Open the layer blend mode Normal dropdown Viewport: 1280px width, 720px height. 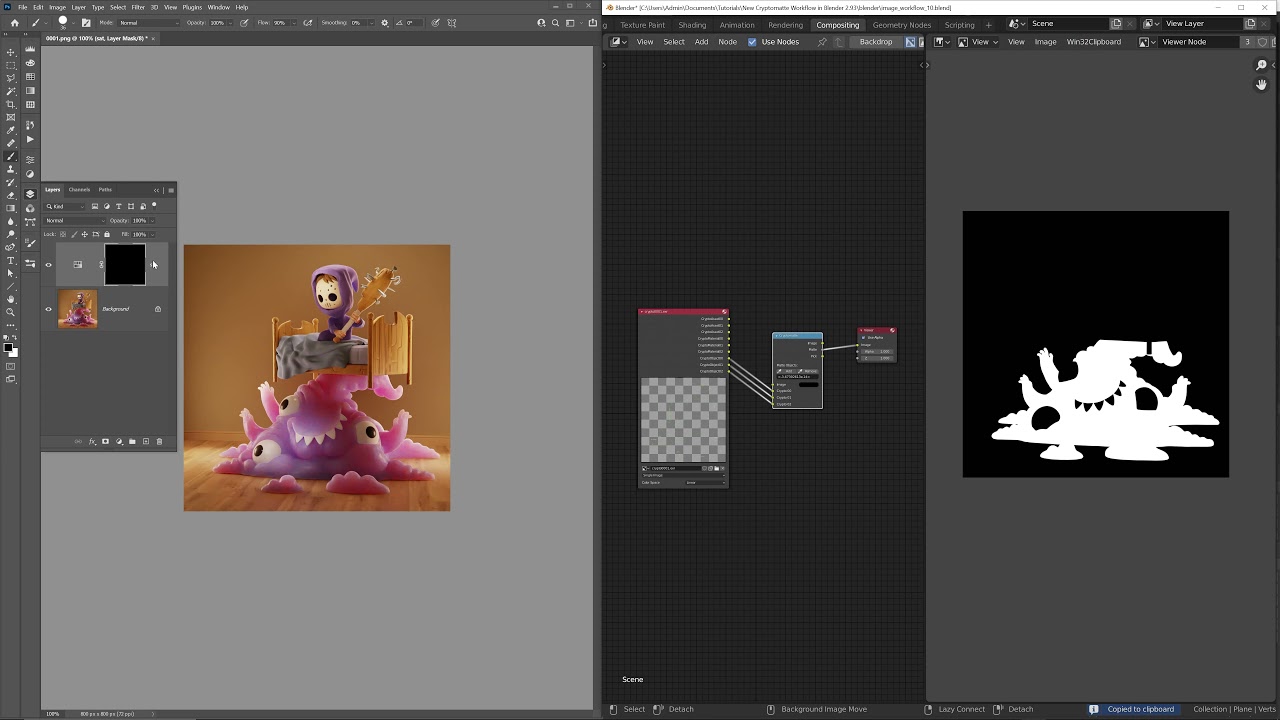(x=74, y=221)
